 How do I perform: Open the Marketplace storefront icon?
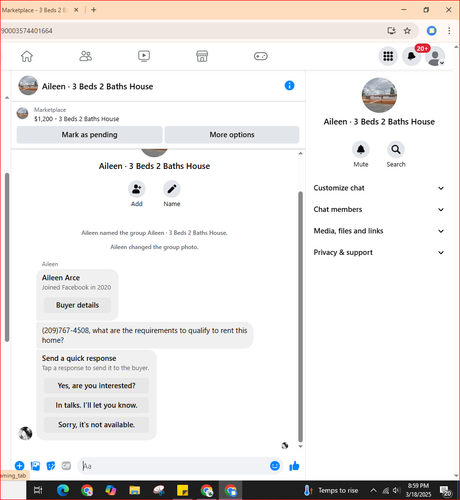coord(202,56)
